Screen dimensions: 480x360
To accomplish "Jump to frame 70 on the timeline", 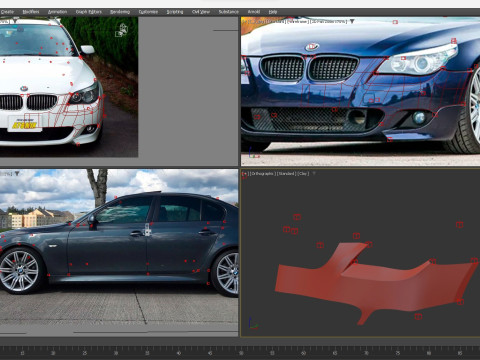I will pyautogui.click(x=366, y=353).
